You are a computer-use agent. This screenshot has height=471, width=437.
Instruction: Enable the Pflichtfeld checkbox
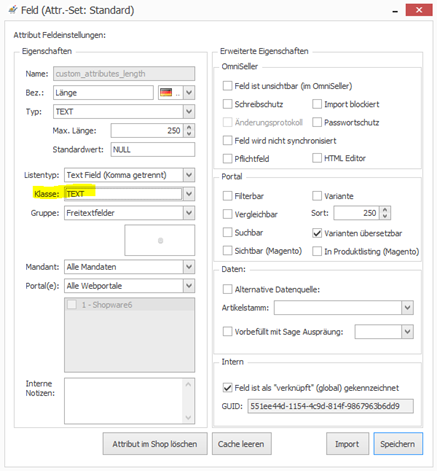click(227, 158)
